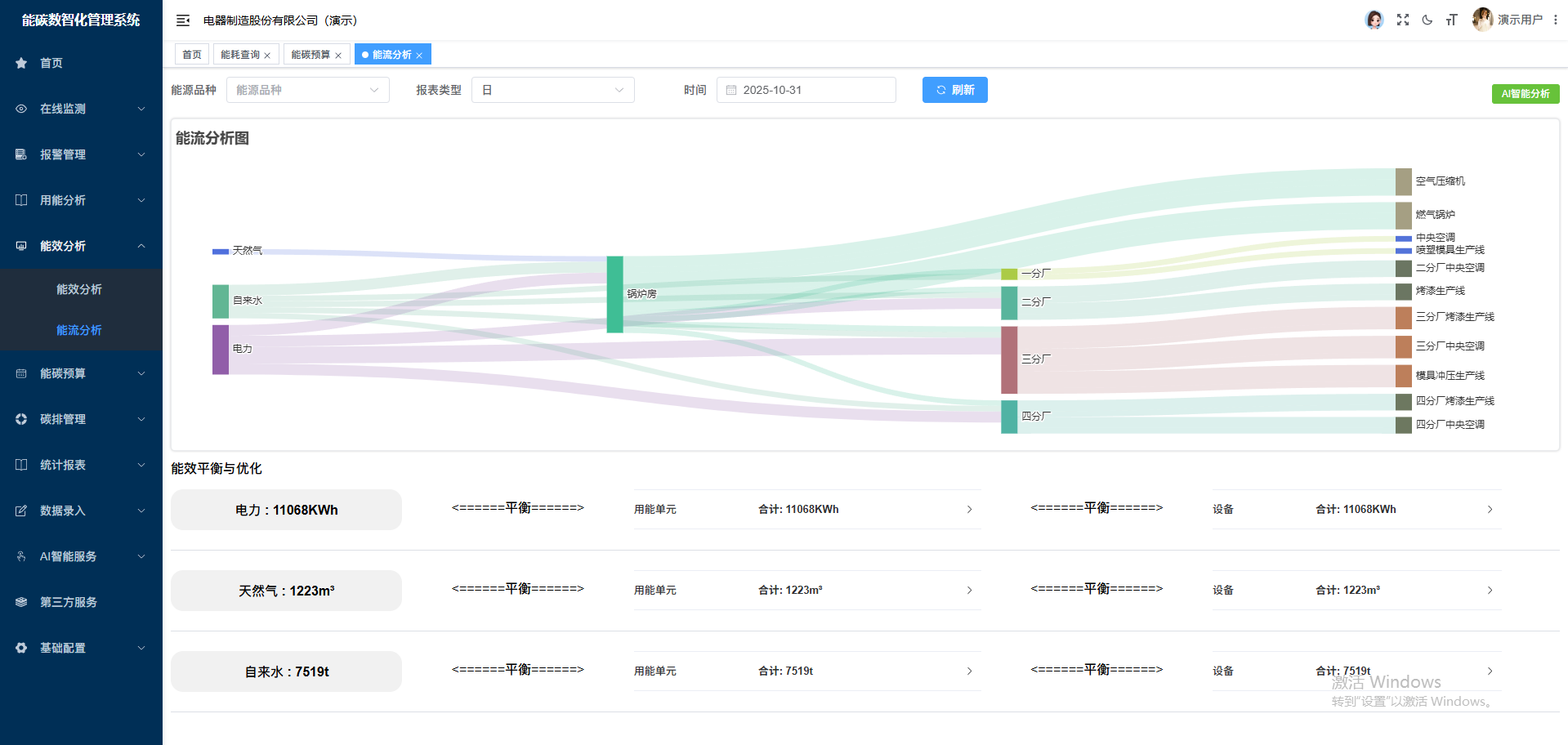Screen dimensions: 1568x745
Task: Close the 能耗查询 tab
Action: pyautogui.click(x=267, y=56)
